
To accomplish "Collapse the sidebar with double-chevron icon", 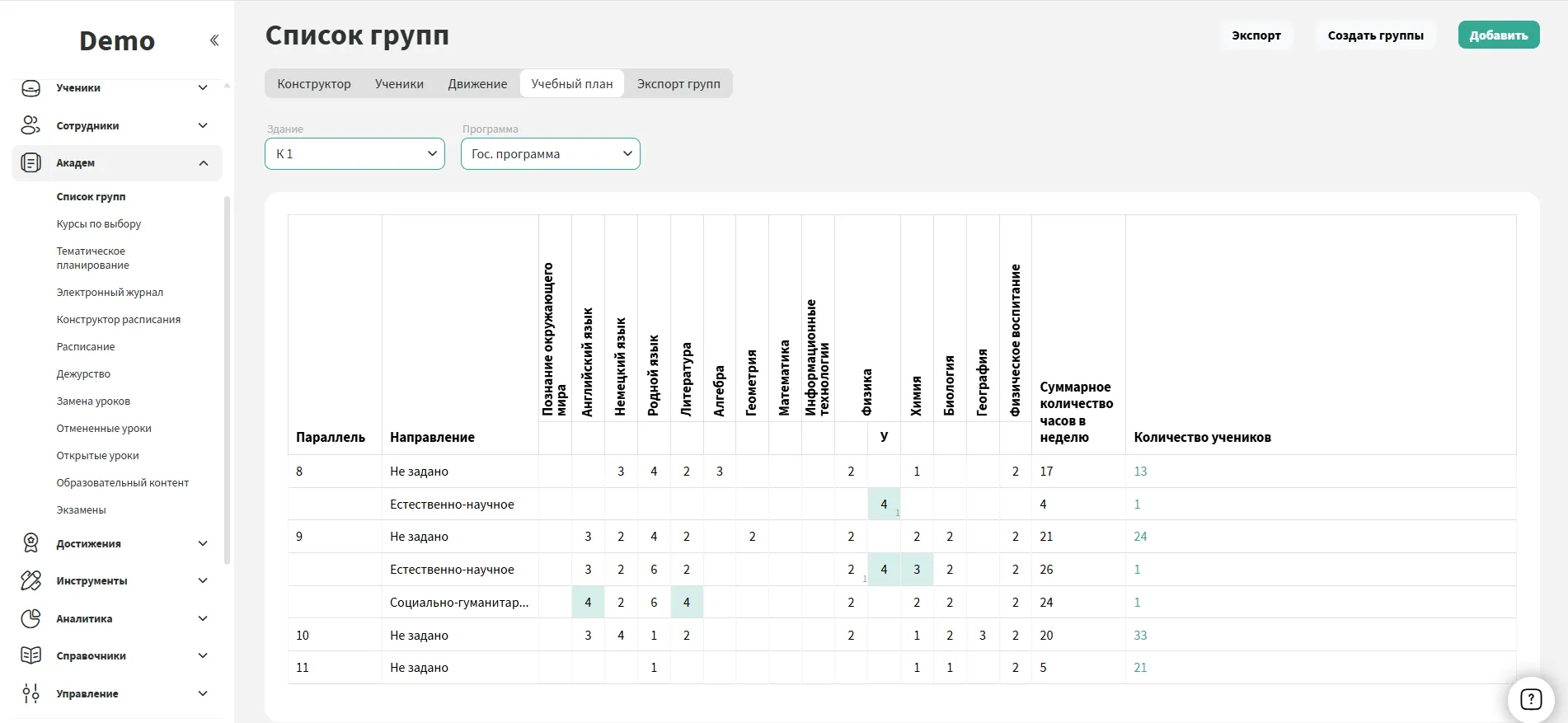I will click(214, 40).
